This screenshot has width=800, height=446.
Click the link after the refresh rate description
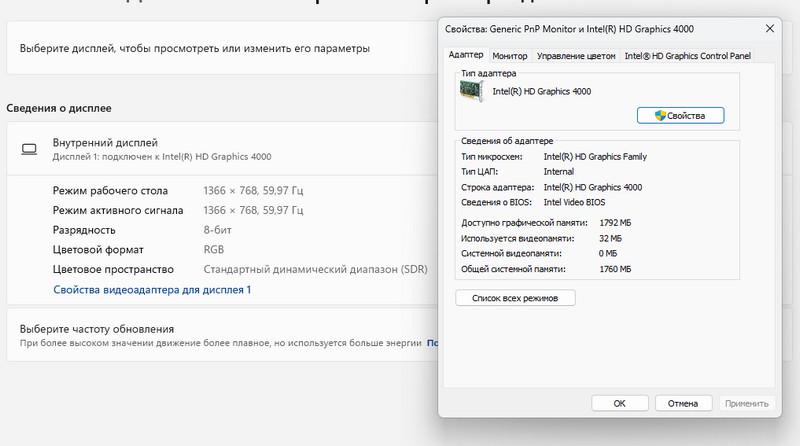click(x=432, y=343)
